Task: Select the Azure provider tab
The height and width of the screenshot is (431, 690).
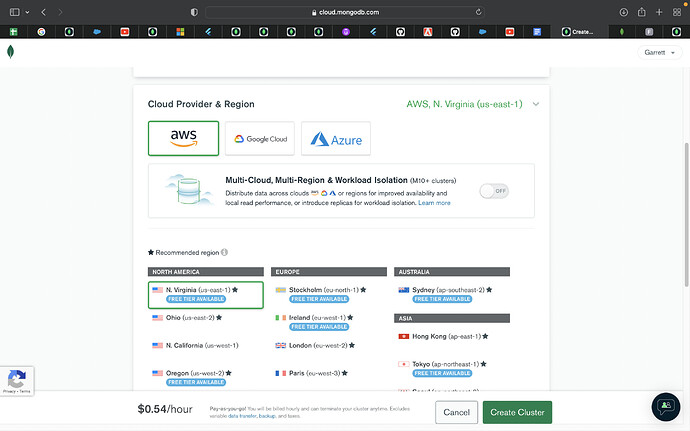Action: [x=335, y=139]
